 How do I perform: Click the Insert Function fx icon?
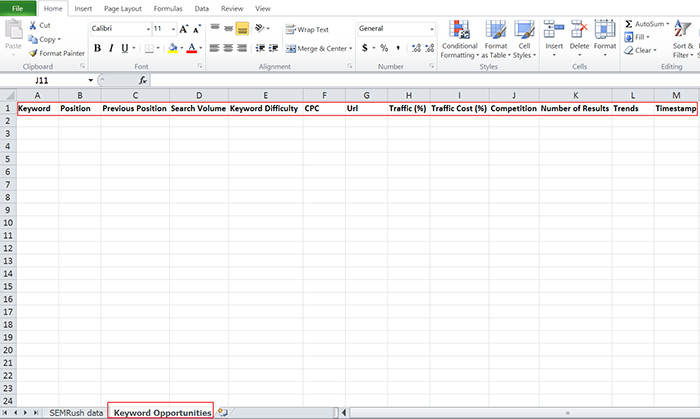click(142, 80)
